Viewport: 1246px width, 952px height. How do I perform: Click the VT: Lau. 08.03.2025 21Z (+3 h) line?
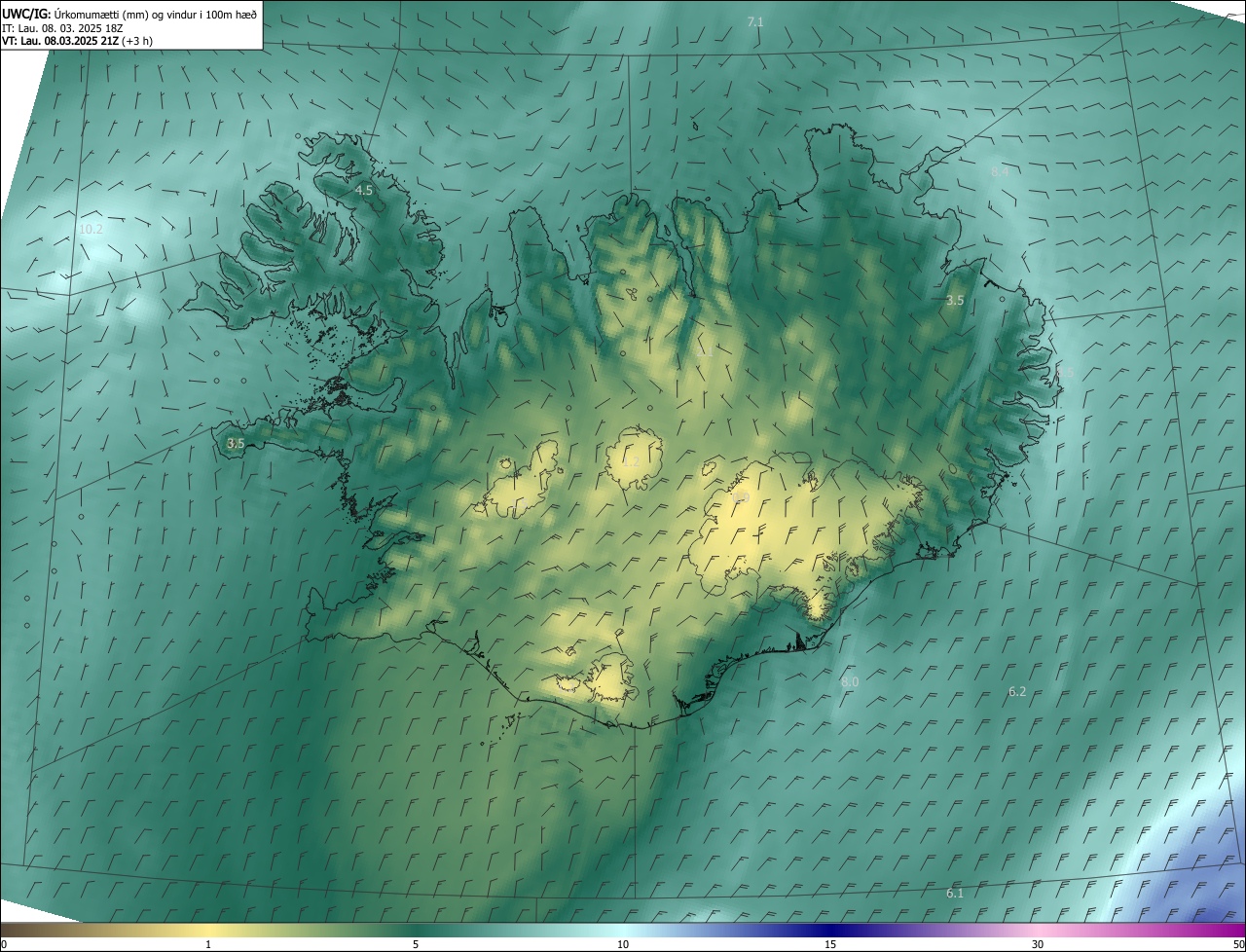pos(77,41)
